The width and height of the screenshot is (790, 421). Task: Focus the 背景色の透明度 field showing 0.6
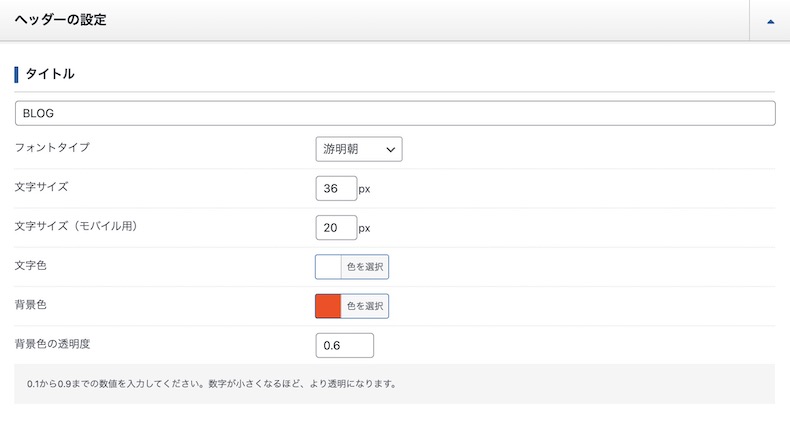[x=345, y=345]
